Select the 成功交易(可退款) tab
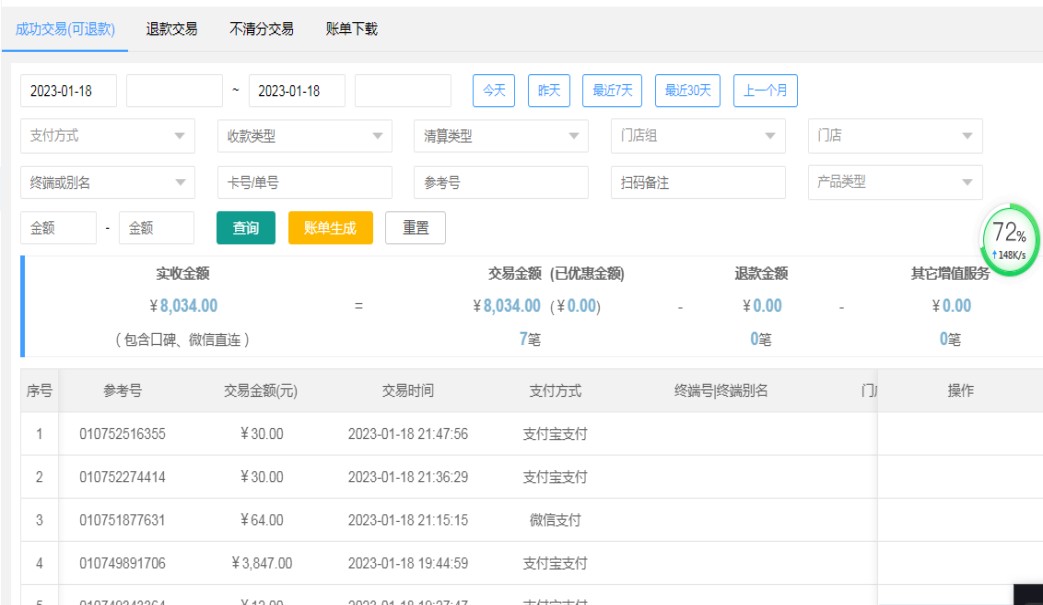 pos(65,29)
